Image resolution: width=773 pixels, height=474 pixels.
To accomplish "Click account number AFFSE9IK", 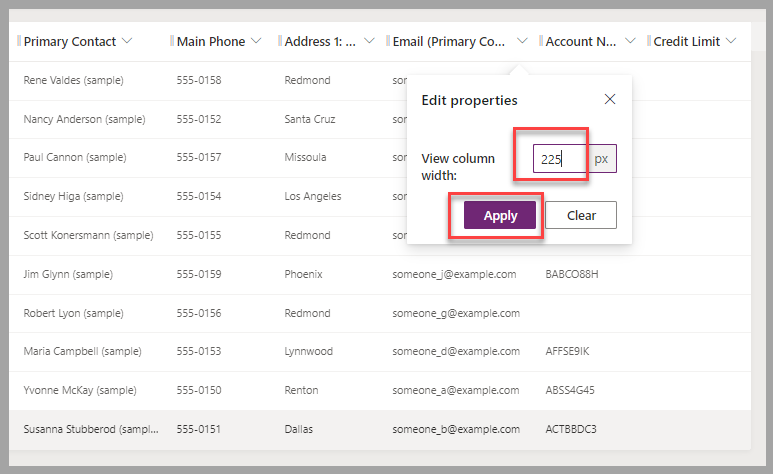I will (x=567, y=351).
